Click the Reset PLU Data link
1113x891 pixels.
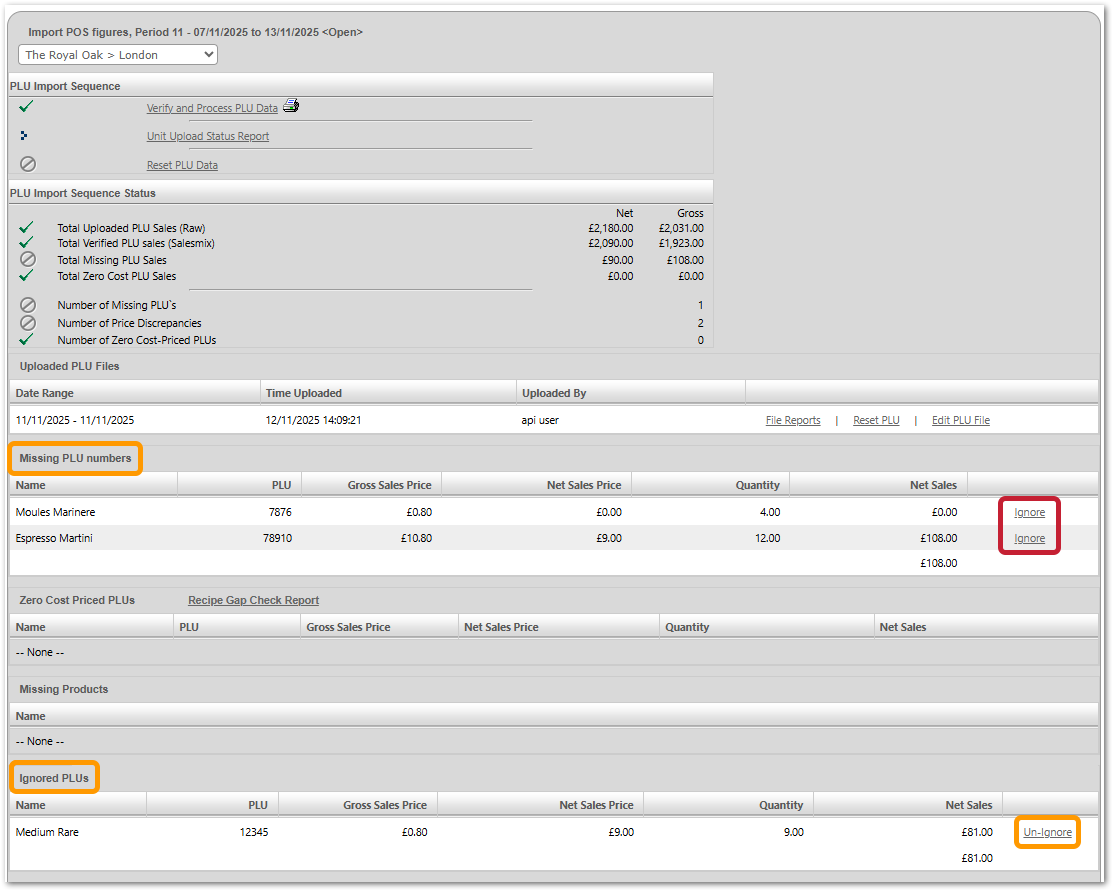(182, 165)
